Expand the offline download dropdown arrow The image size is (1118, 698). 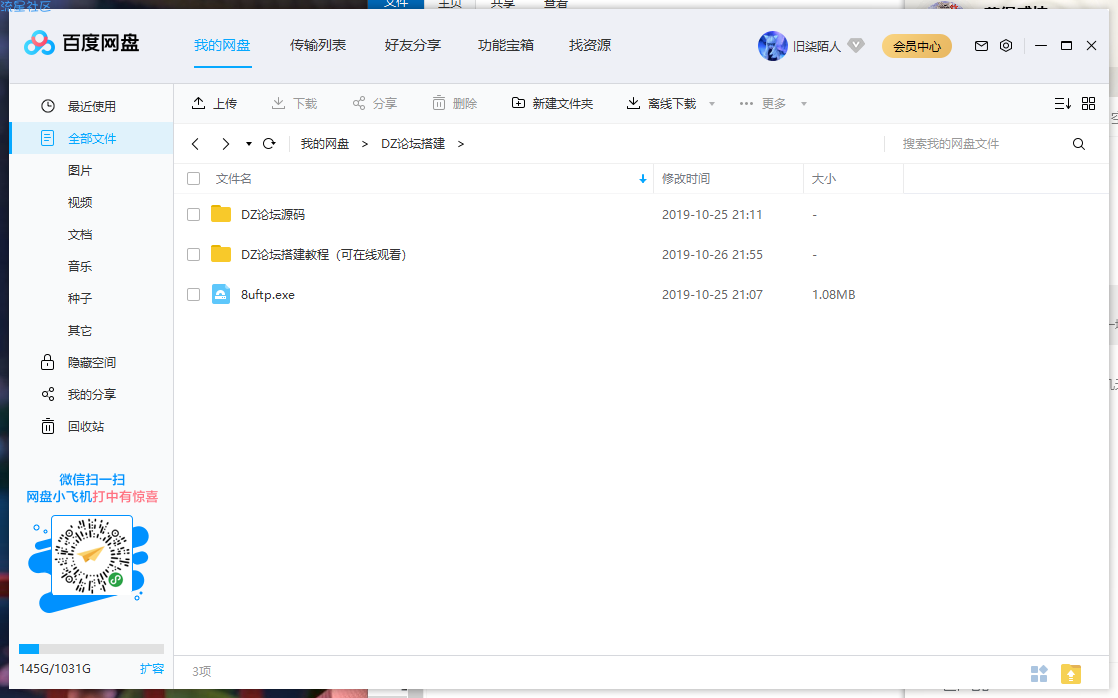point(712,104)
